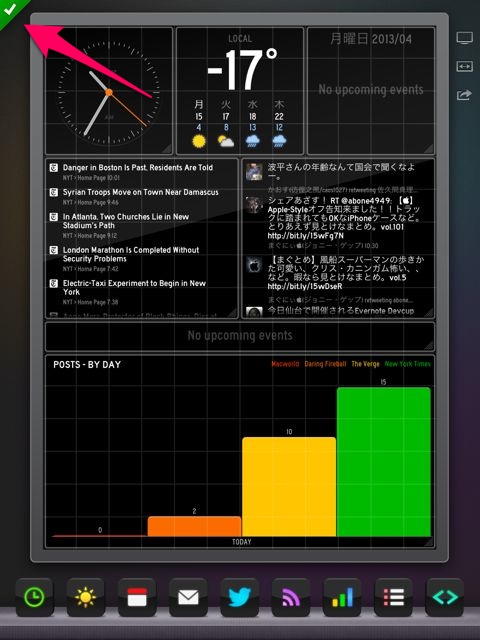Open headline Danger in Boston Is Past
This screenshot has height=640, width=480.
click(138, 167)
